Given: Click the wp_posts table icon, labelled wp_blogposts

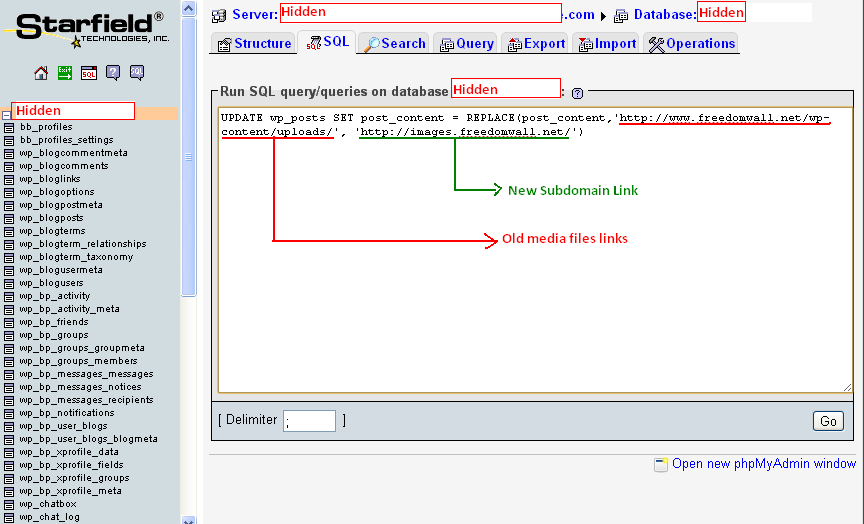Looking at the screenshot, I should (9, 218).
